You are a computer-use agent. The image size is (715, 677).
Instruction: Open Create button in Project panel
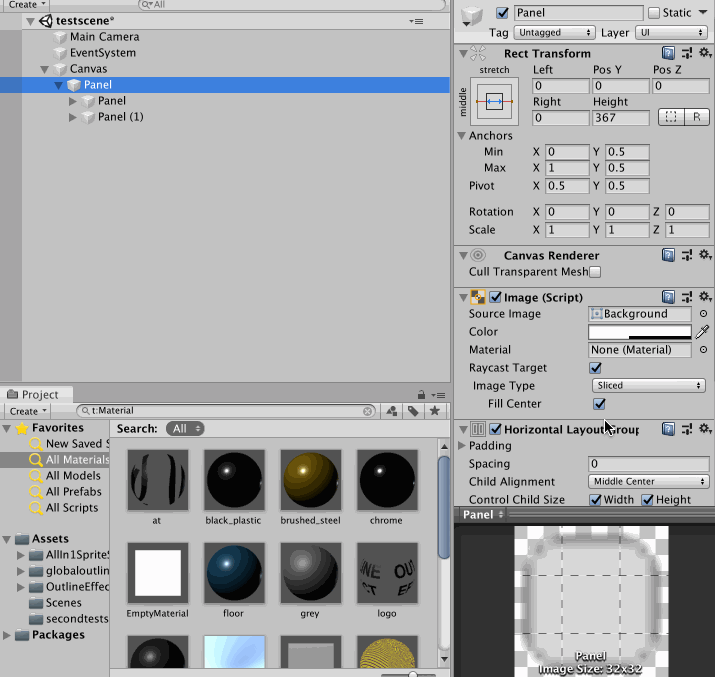point(27,411)
